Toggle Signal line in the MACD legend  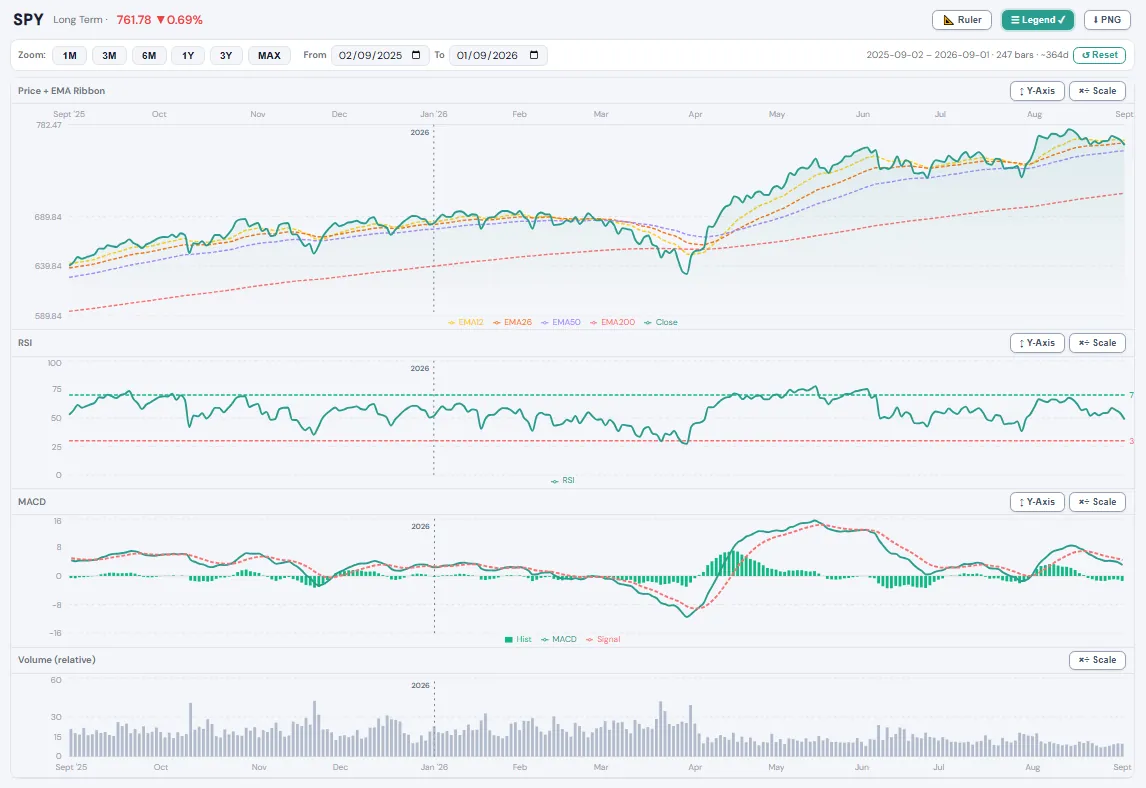603,640
